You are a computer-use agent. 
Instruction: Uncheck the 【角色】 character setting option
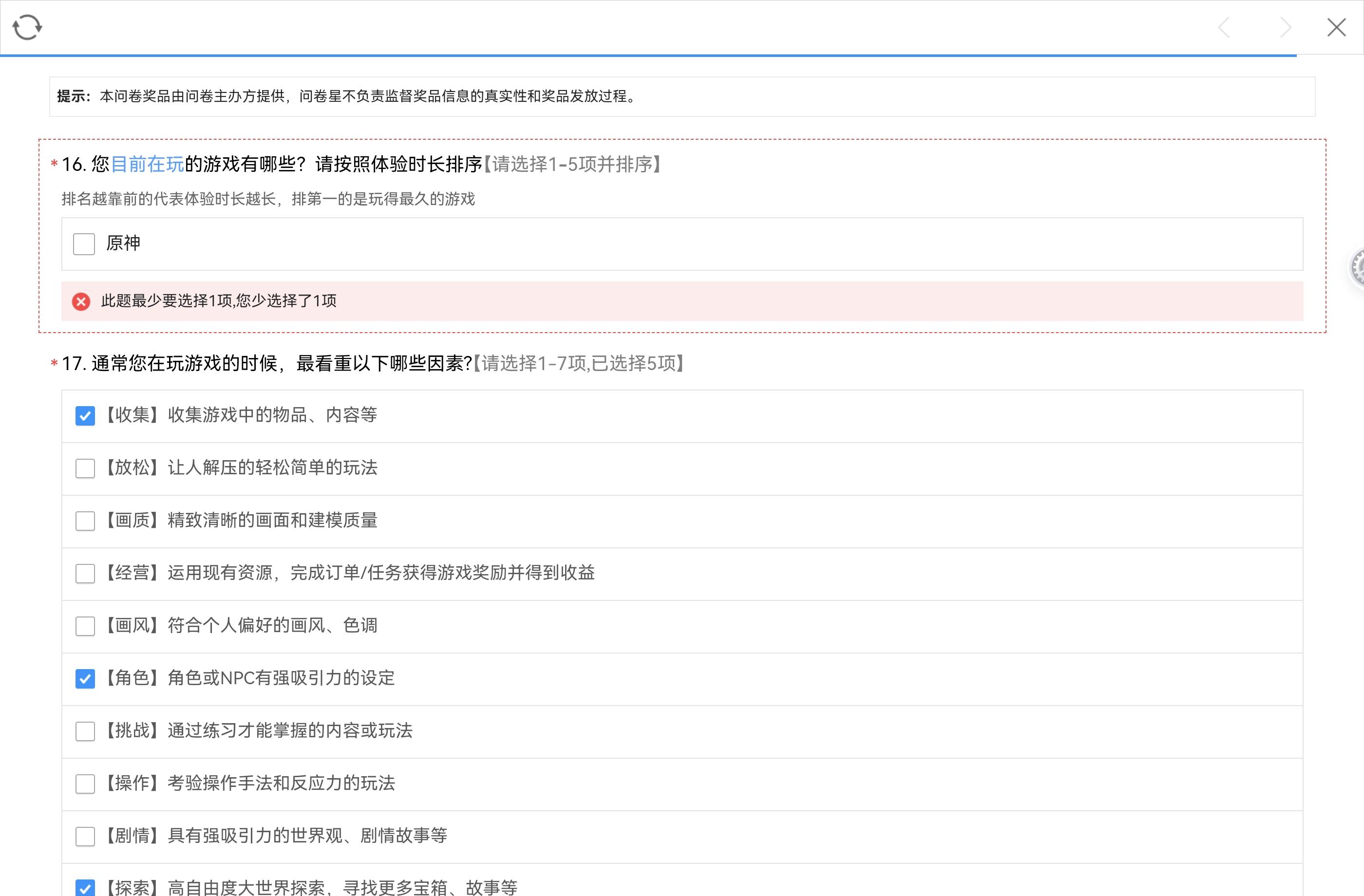(x=85, y=679)
